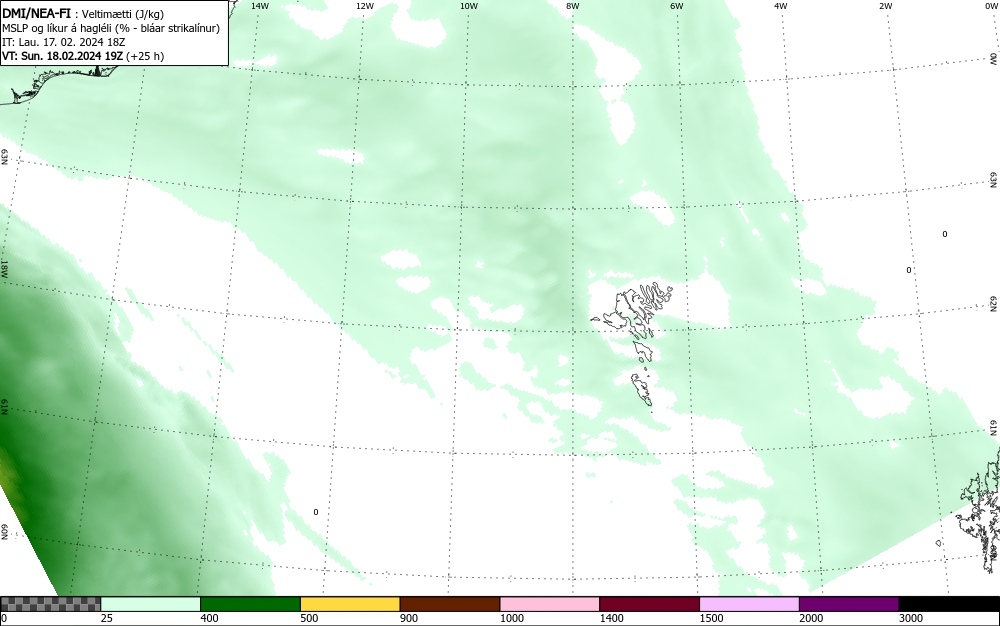Select the '10W' longitude label

pyautogui.click(x=469, y=6)
